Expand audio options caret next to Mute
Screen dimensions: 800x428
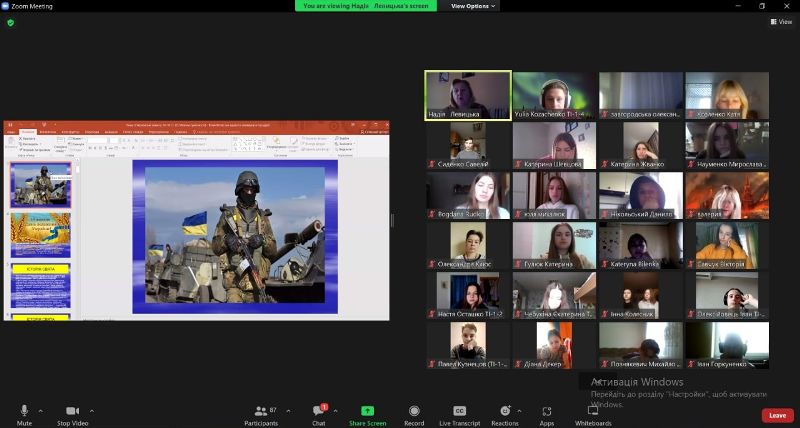pos(41,411)
